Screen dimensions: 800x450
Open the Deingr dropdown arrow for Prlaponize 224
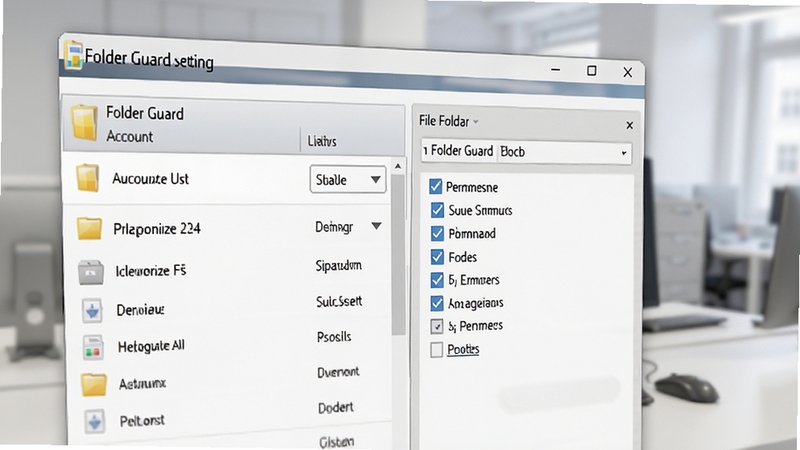click(x=377, y=226)
